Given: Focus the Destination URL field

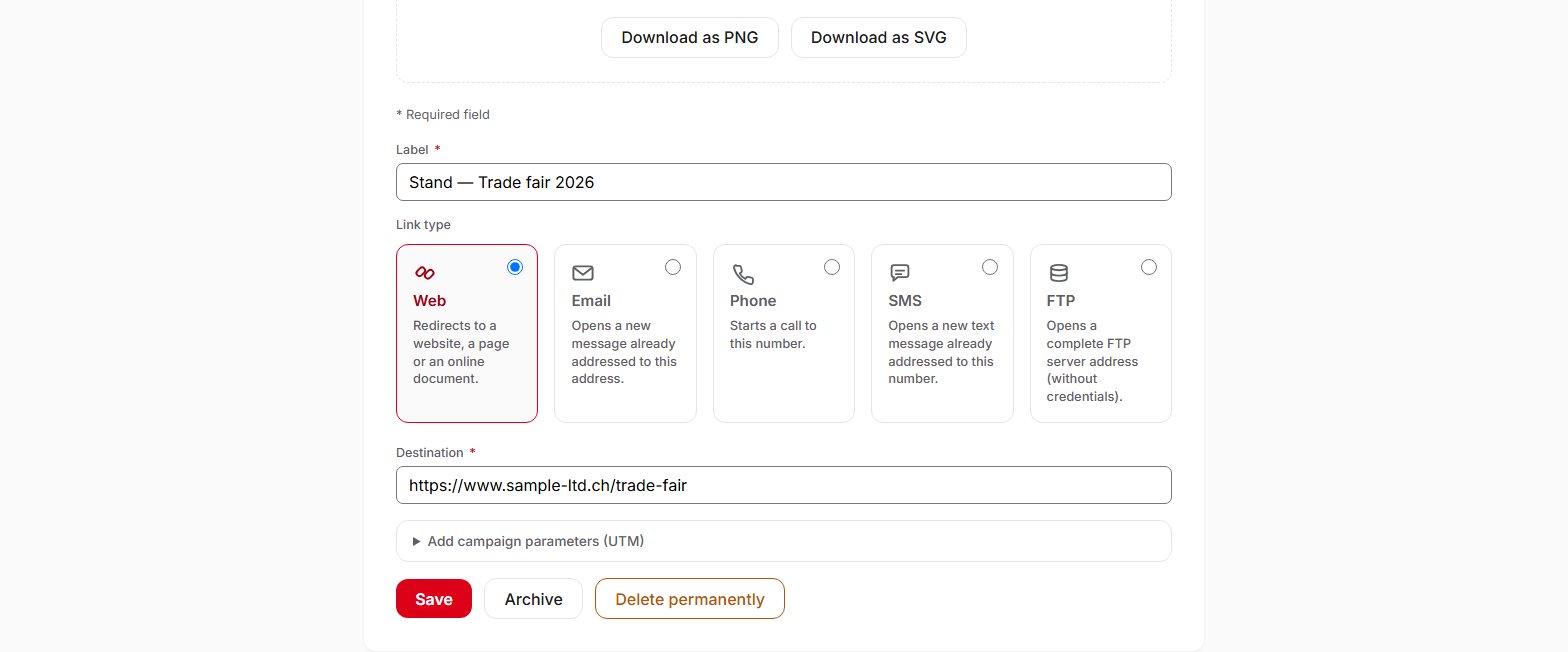Looking at the screenshot, I should tap(784, 485).
